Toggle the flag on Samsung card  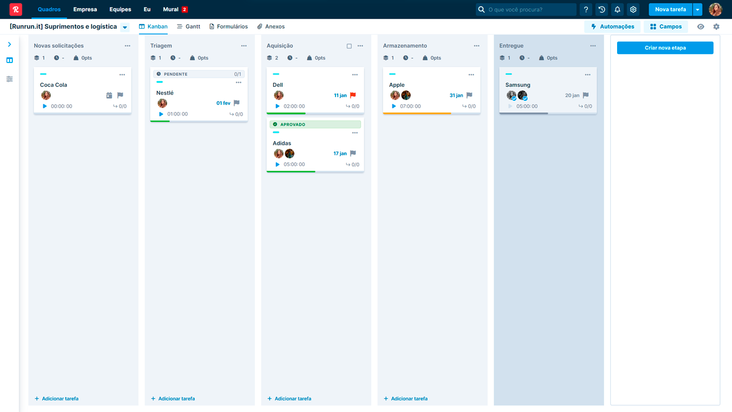(x=585, y=95)
